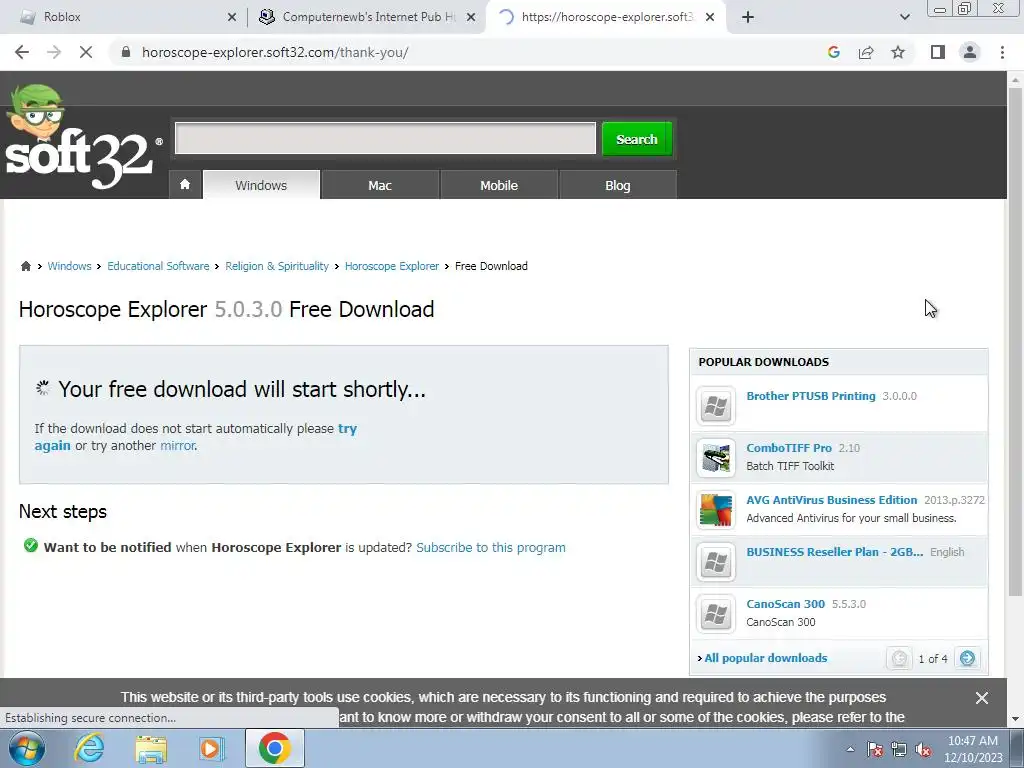The height and width of the screenshot is (768, 1024).
Task: Click the padlock site info icon
Action: (126, 52)
